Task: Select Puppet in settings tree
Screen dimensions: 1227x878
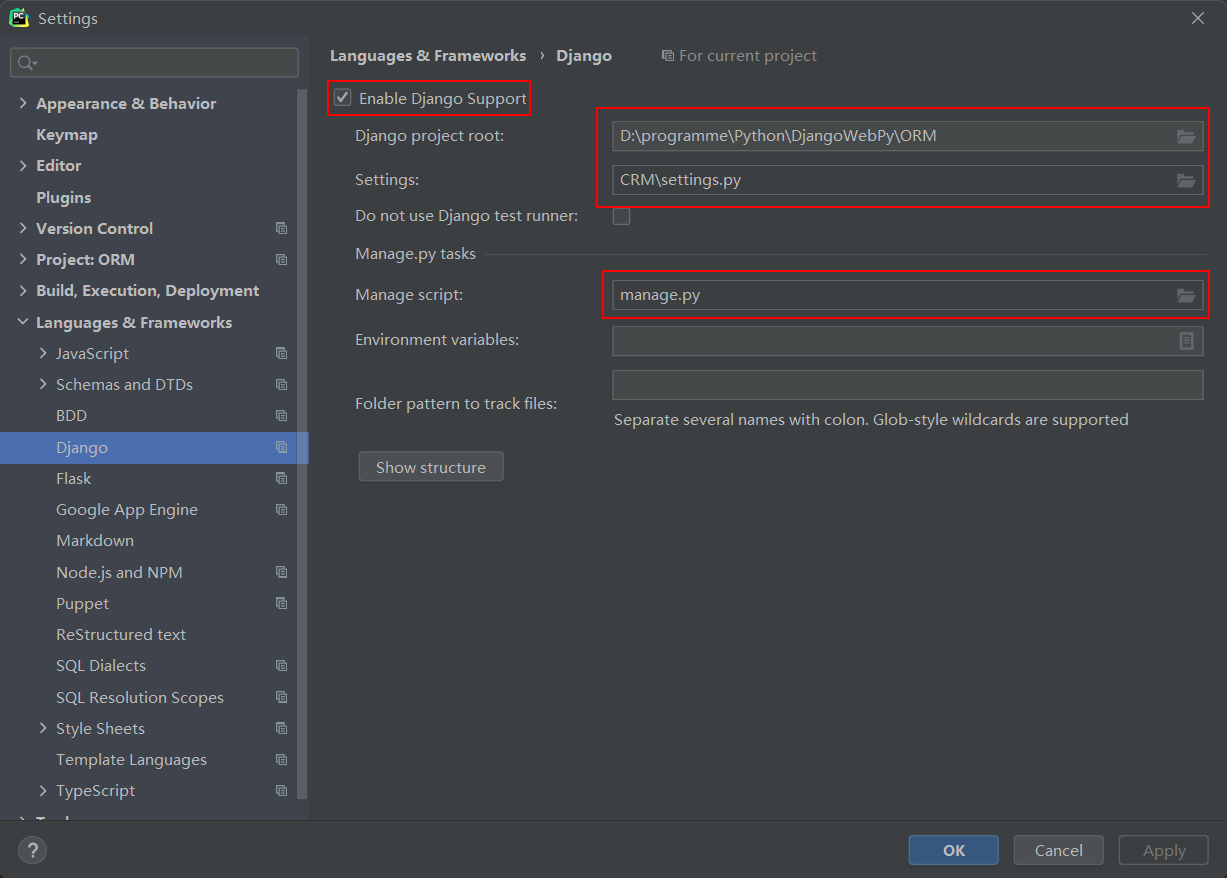Action: [82, 604]
